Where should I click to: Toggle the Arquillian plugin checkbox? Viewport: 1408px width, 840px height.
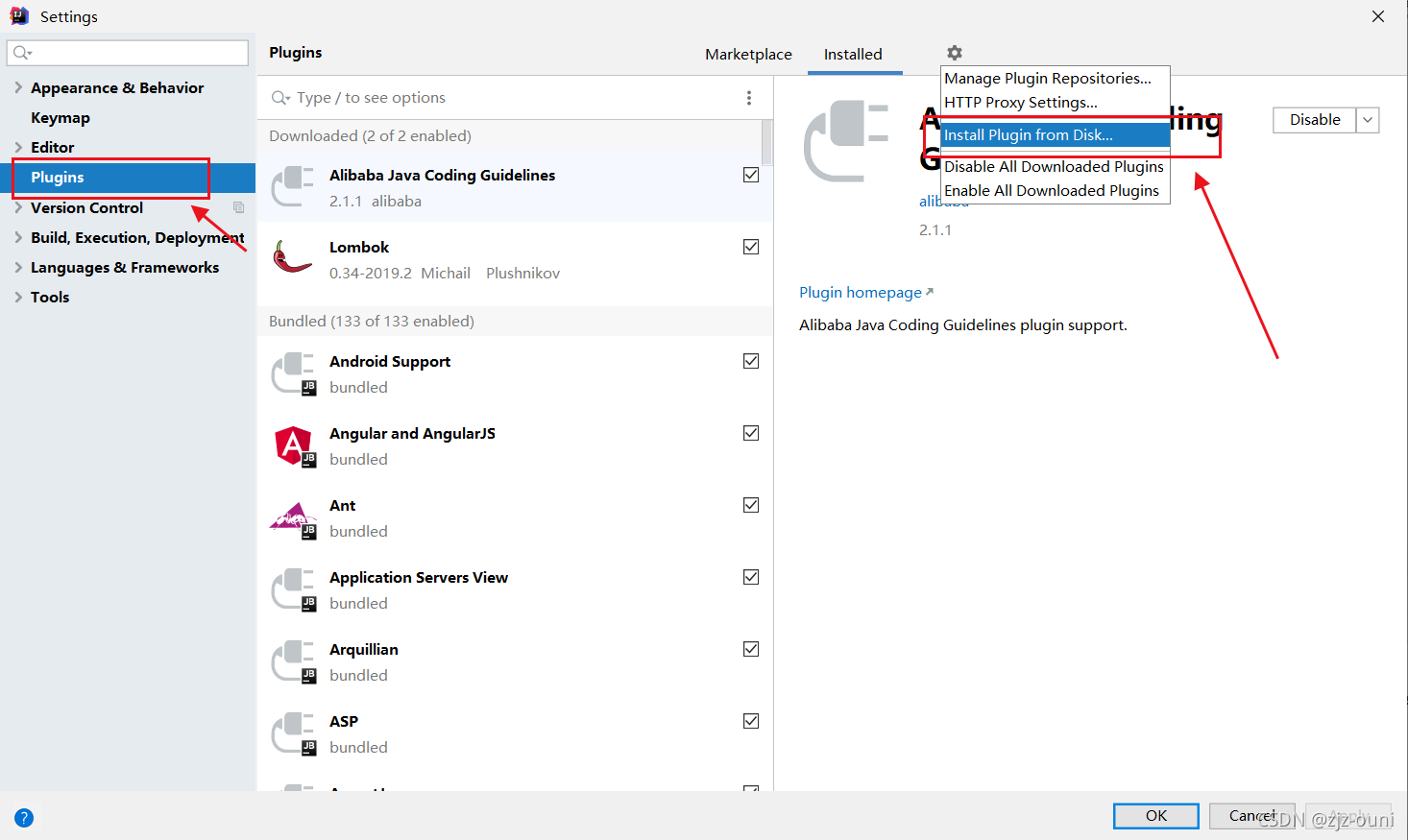(x=751, y=649)
